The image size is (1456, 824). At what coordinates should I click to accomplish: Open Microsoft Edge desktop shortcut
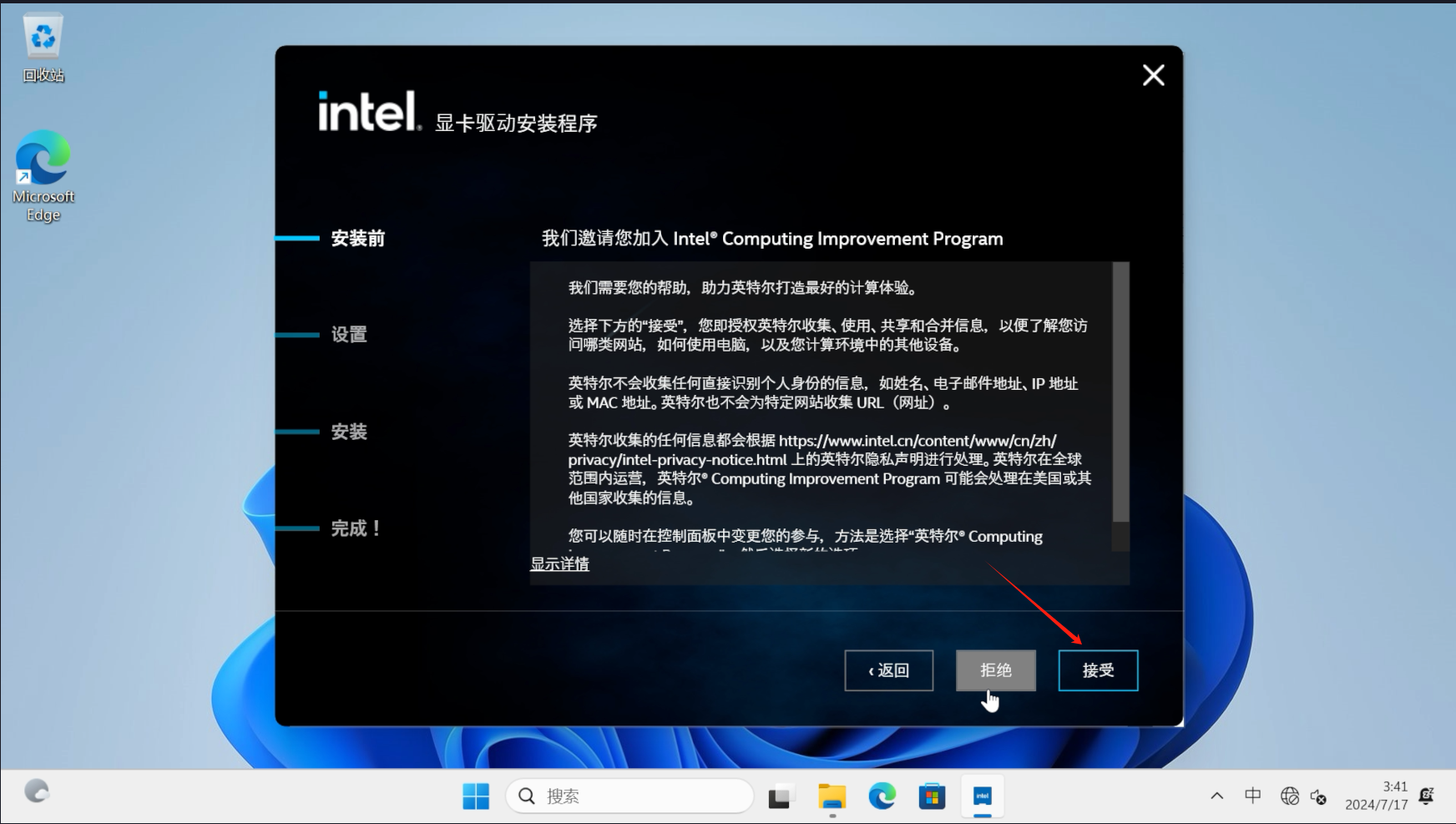tap(43, 176)
